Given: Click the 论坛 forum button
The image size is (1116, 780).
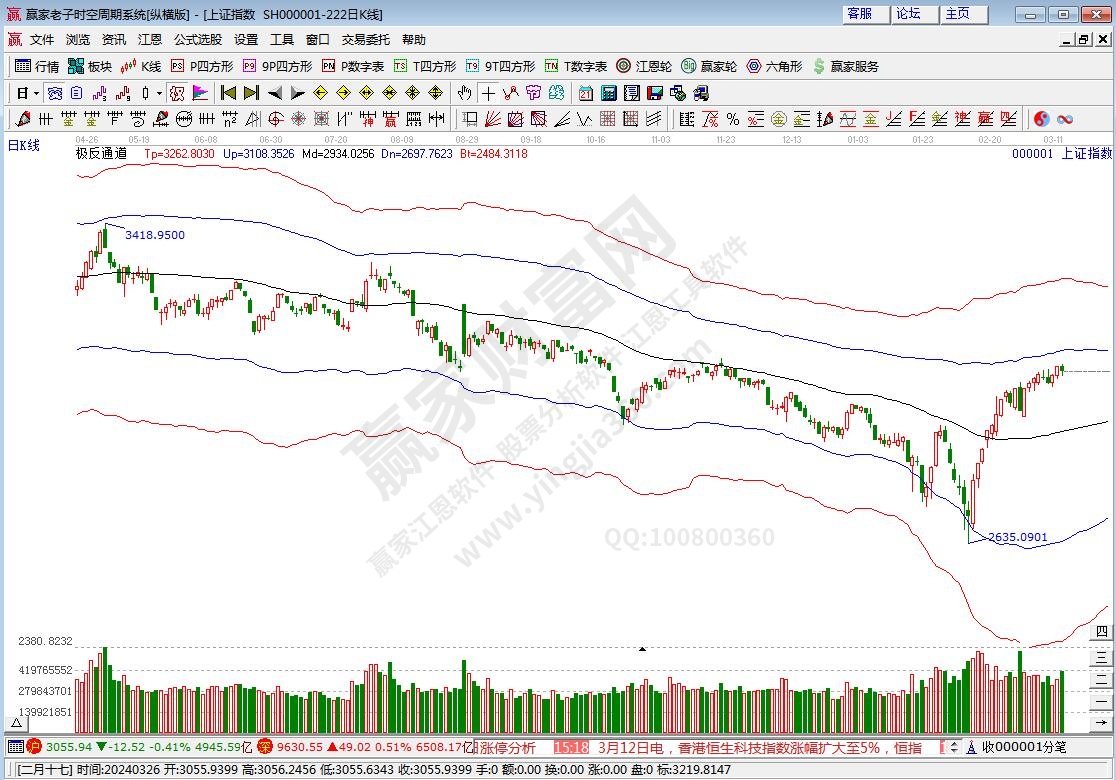Looking at the screenshot, I should click(x=908, y=14).
